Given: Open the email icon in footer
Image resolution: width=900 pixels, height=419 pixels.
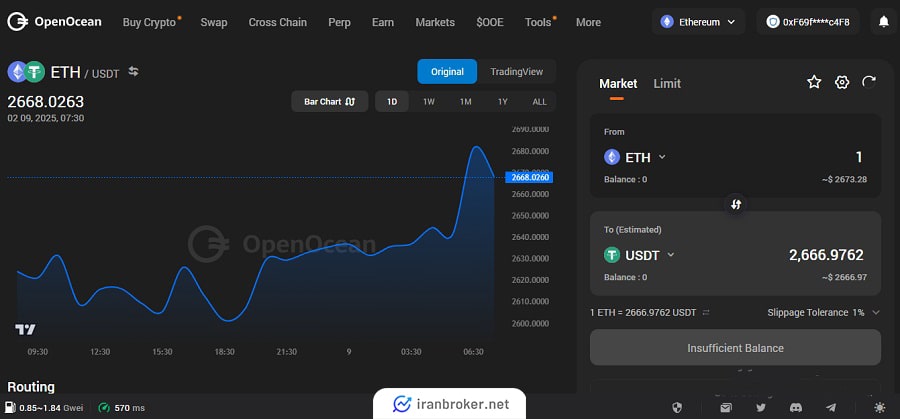Looking at the screenshot, I should [x=726, y=408].
